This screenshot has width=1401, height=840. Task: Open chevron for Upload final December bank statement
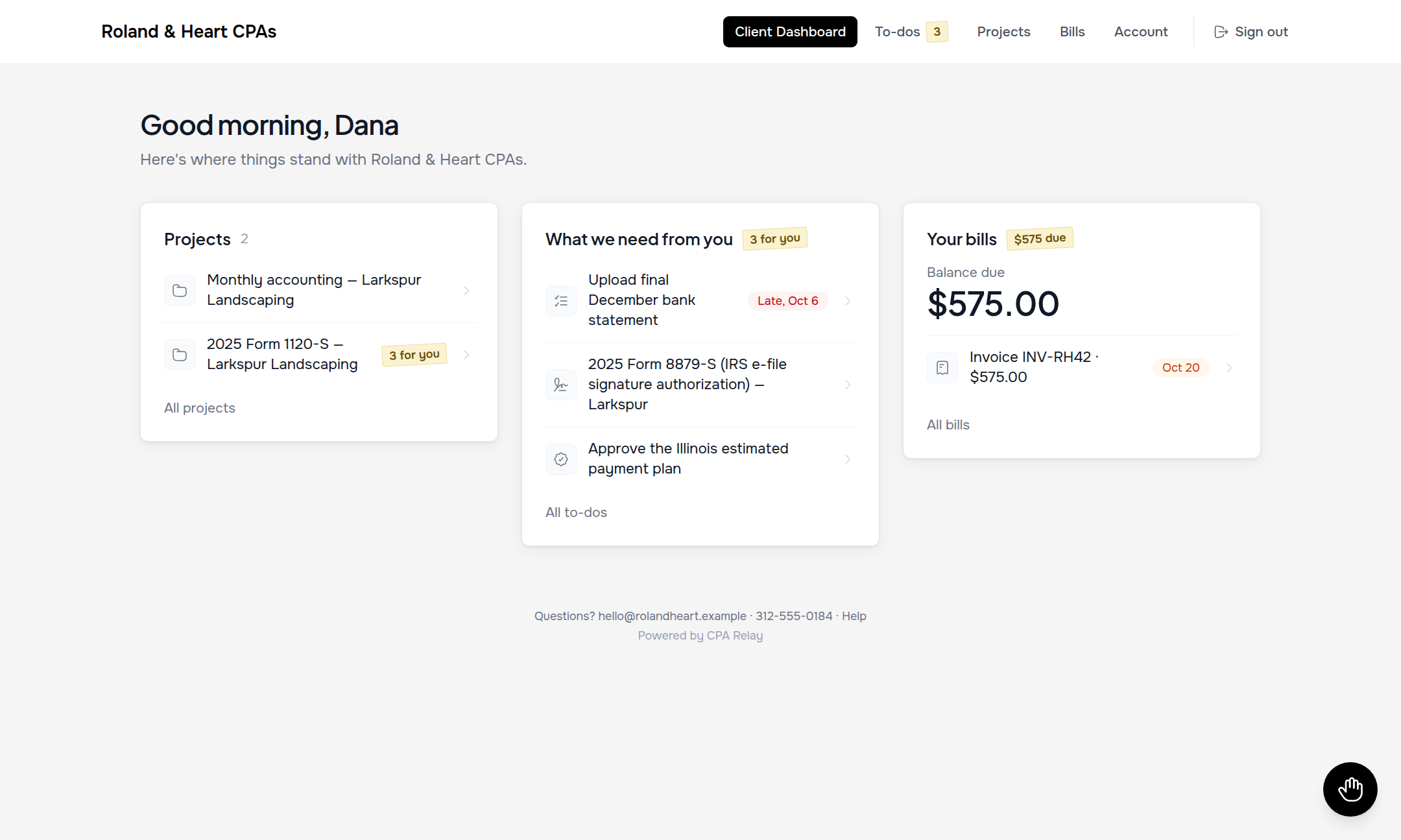(x=848, y=301)
